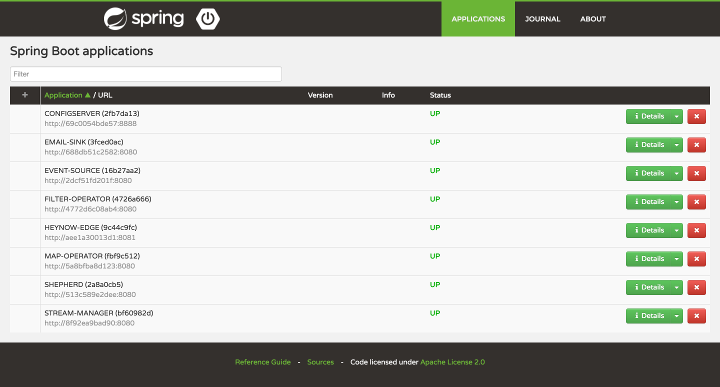Open the Reference Guide footer link

pos(263,362)
